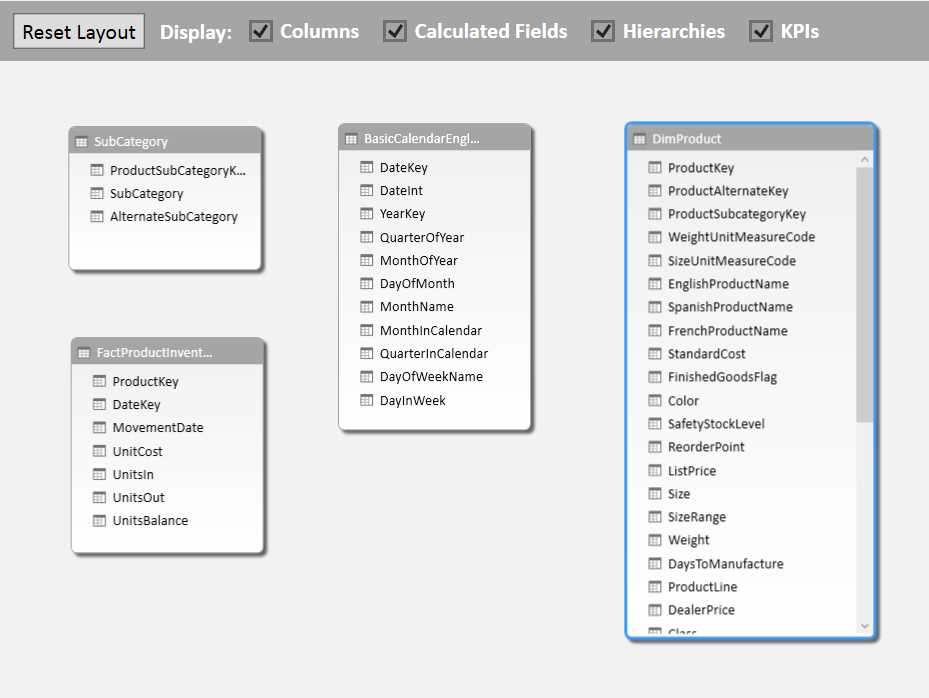
Task: Select the SubCategory table header
Action: pos(165,141)
